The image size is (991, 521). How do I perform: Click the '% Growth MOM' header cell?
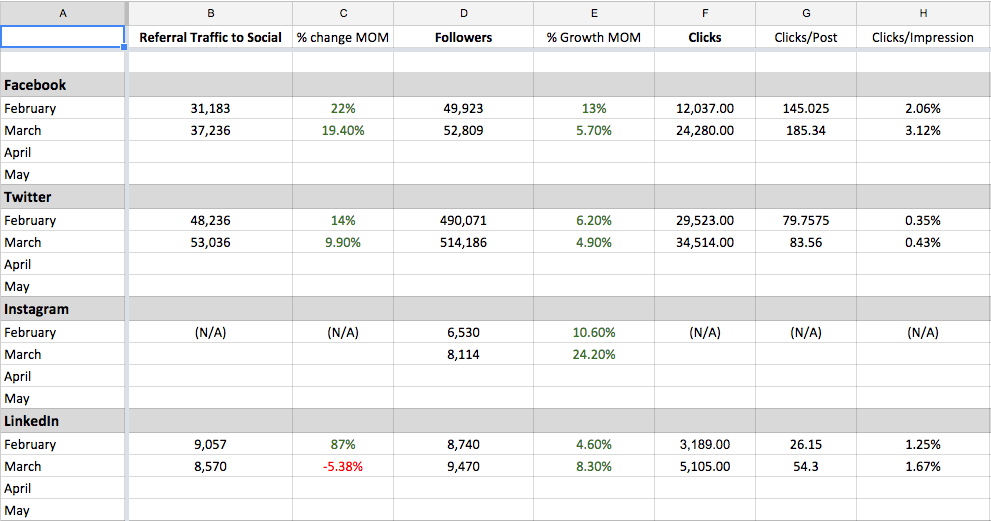[594, 37]
